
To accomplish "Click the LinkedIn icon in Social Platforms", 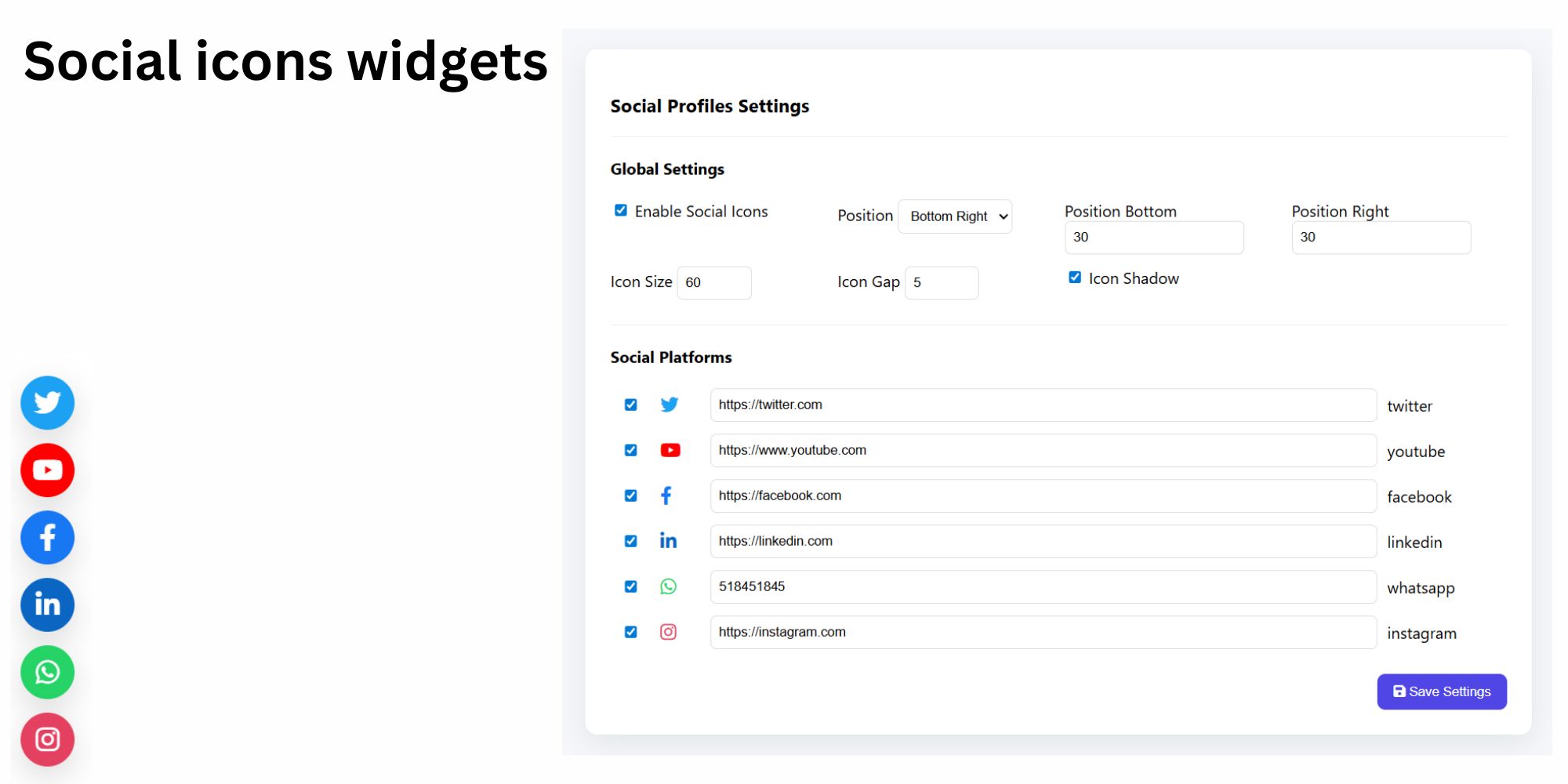I will click(x=668, y=540).
